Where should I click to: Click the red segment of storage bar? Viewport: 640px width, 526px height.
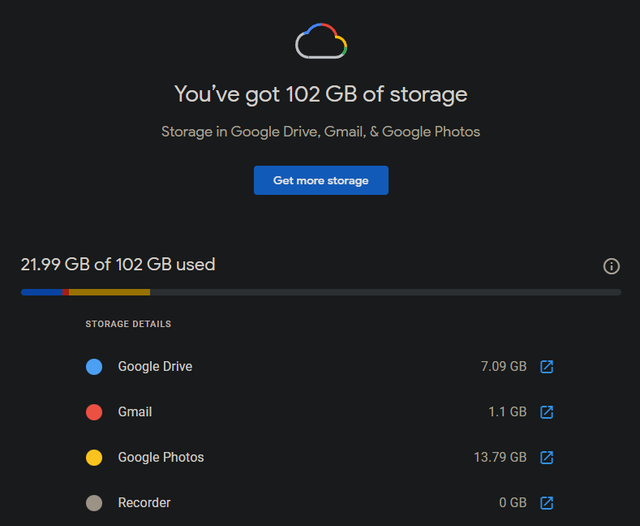coord(66,292)
